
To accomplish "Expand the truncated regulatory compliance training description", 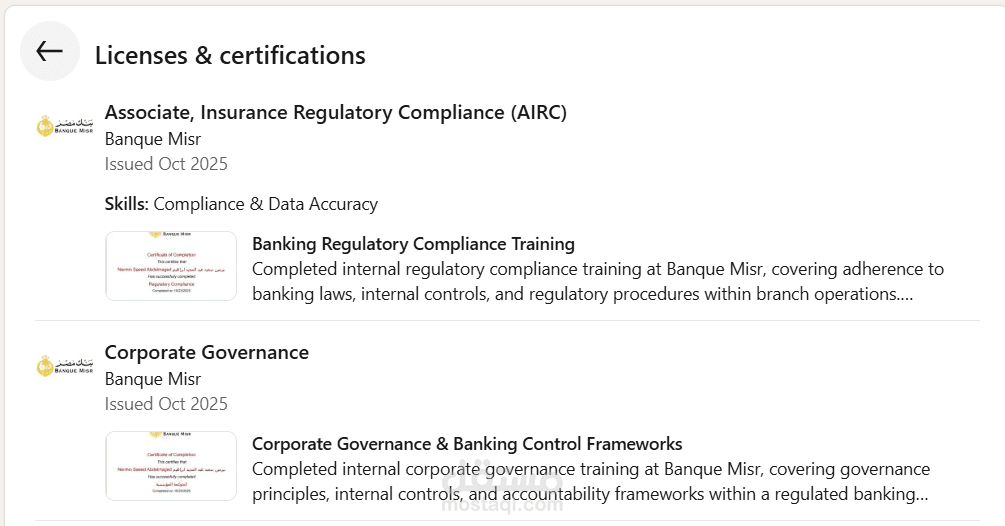I will [x=905, y=295].
